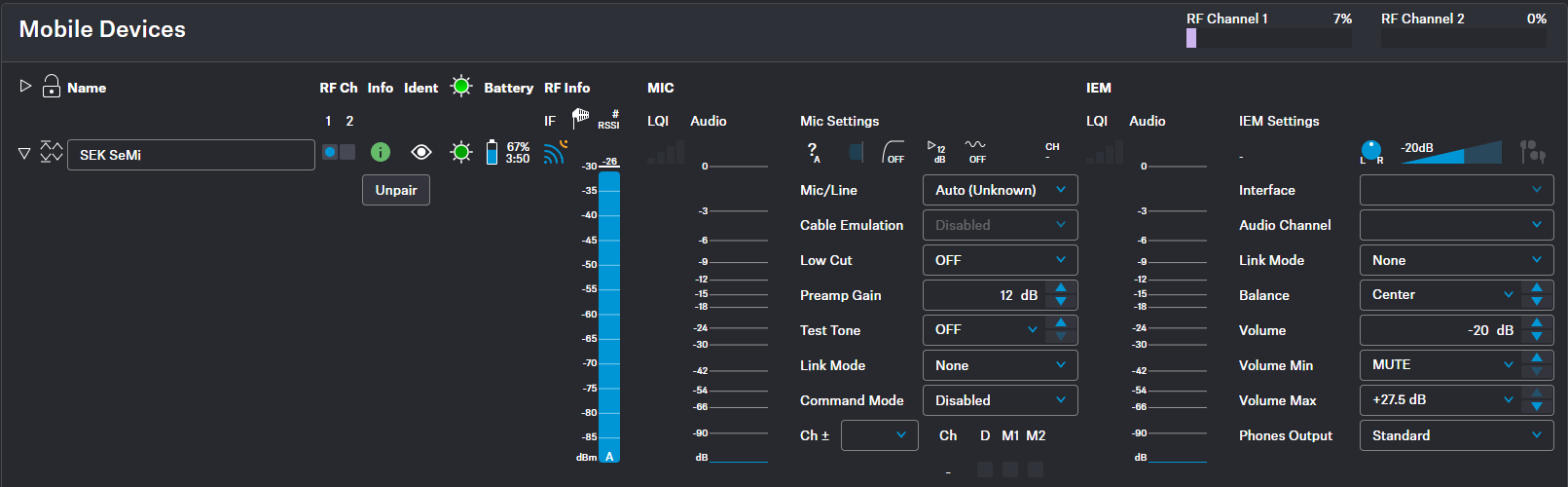Step Volume Min up with arrow
Screen dimensions: 1568x487
tap(1537, 358)
